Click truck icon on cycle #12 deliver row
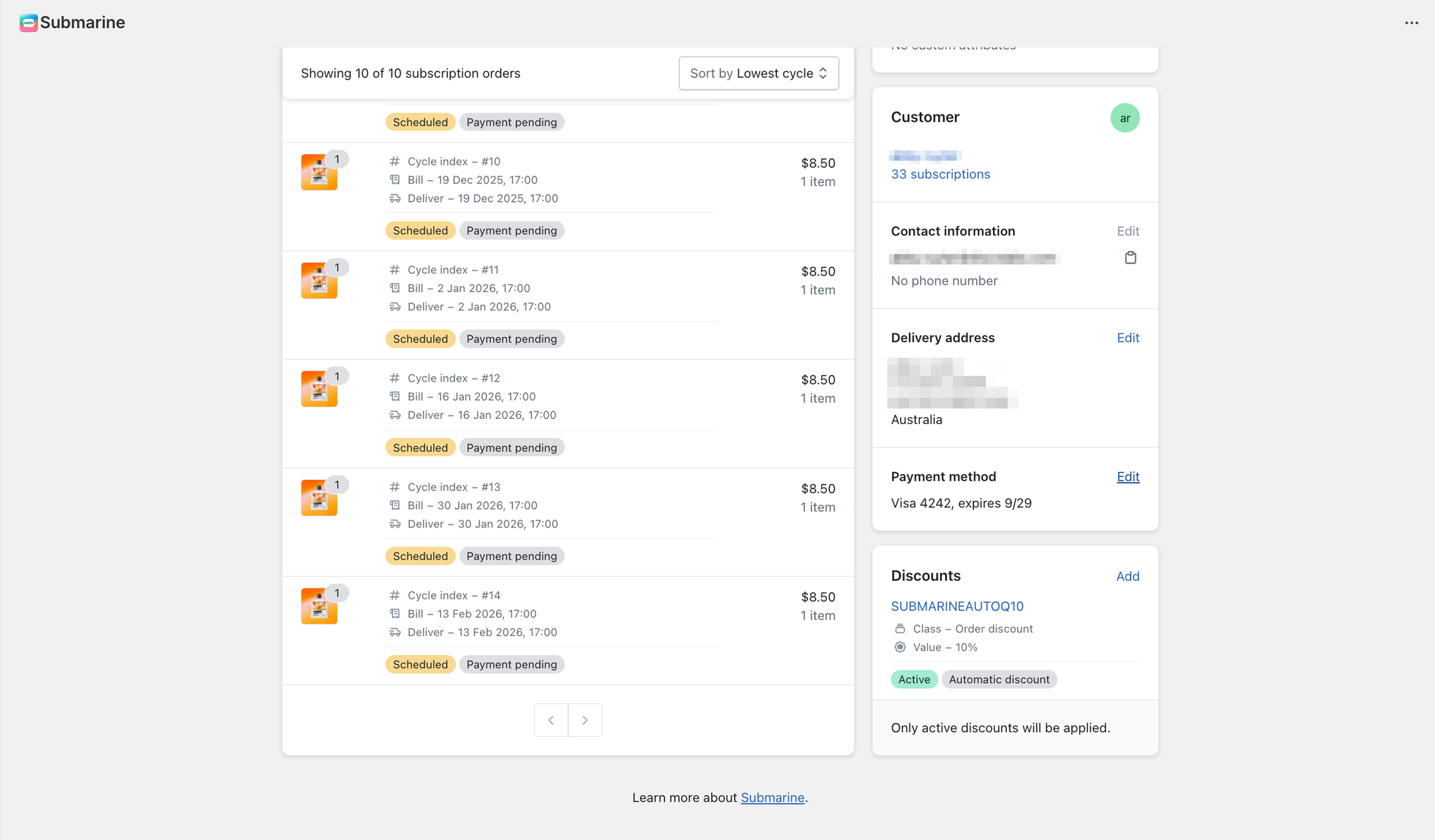Screen dimensions: 1435x840 395,415
